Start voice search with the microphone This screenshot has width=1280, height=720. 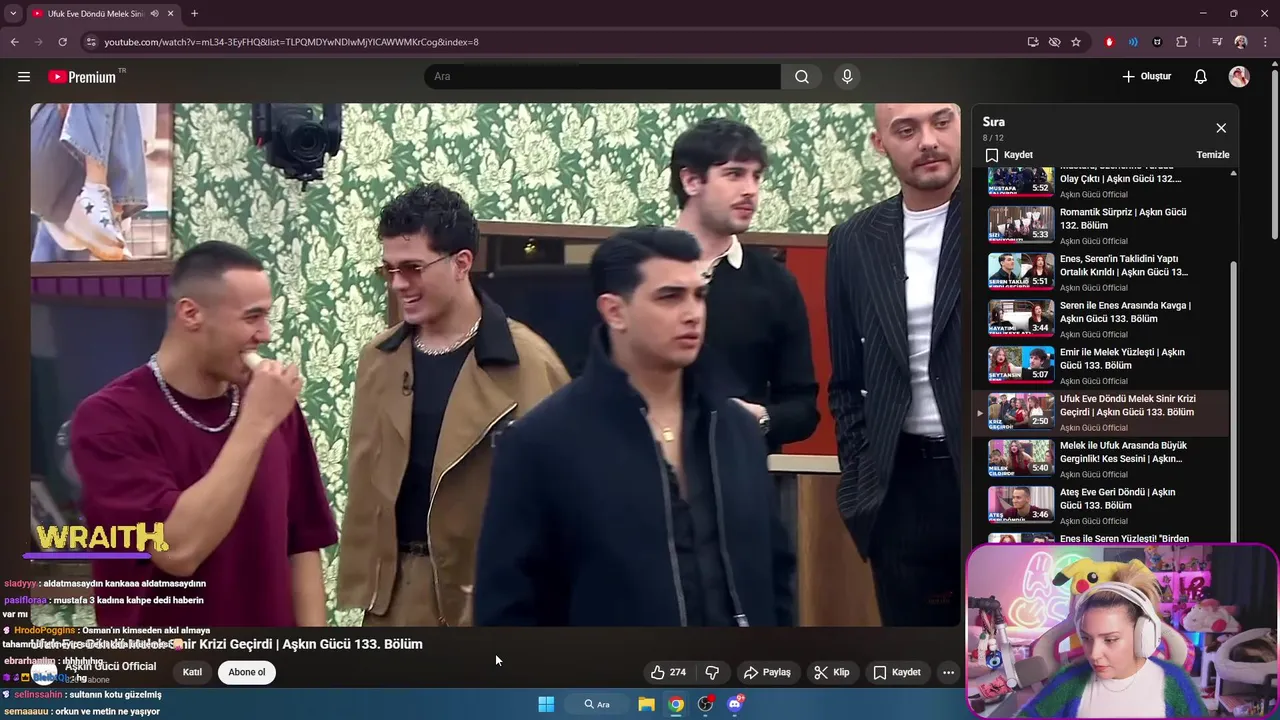pos(847,77)
